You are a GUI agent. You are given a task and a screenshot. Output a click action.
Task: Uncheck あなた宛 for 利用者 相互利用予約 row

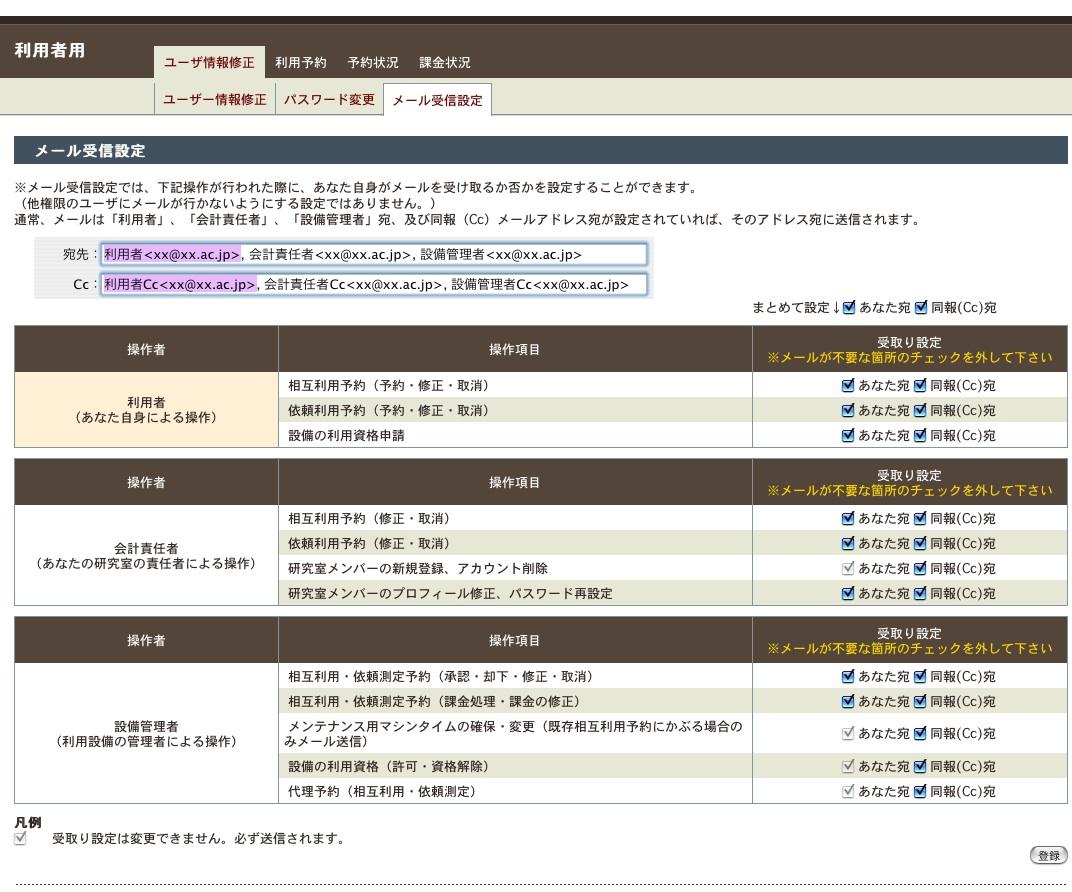pyautogui.click(x=850, y=385)
